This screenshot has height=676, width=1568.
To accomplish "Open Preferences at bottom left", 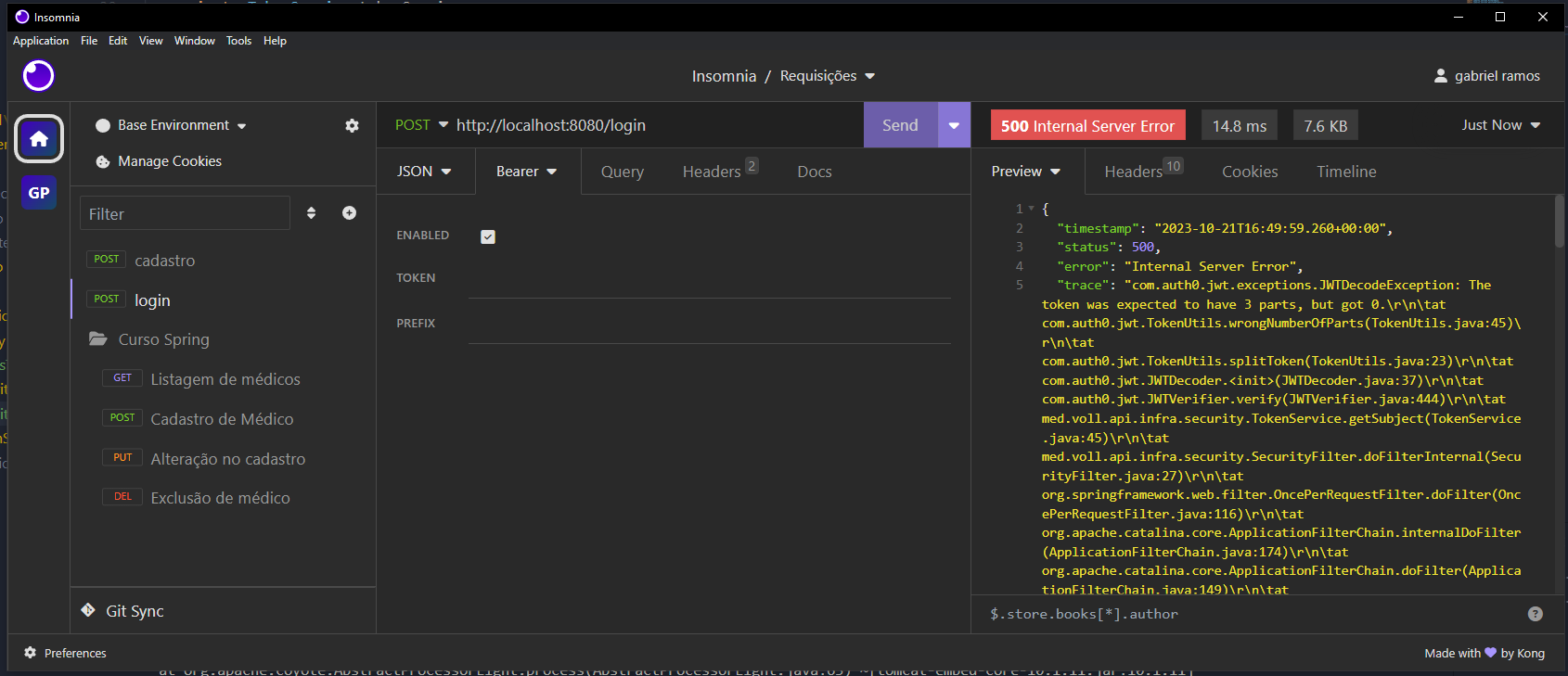I will click(65, 653).
